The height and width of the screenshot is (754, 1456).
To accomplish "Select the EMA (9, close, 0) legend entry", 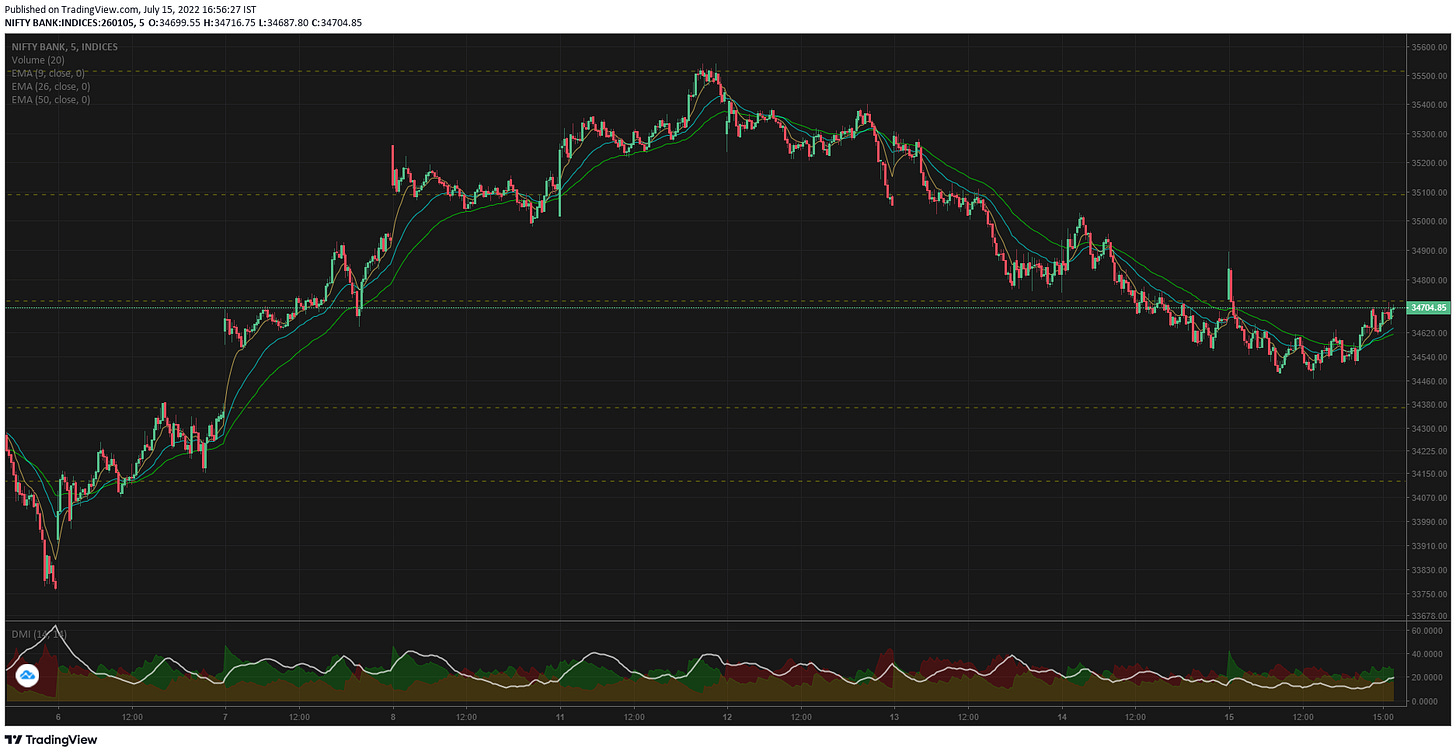I will [x=47, y=73].
